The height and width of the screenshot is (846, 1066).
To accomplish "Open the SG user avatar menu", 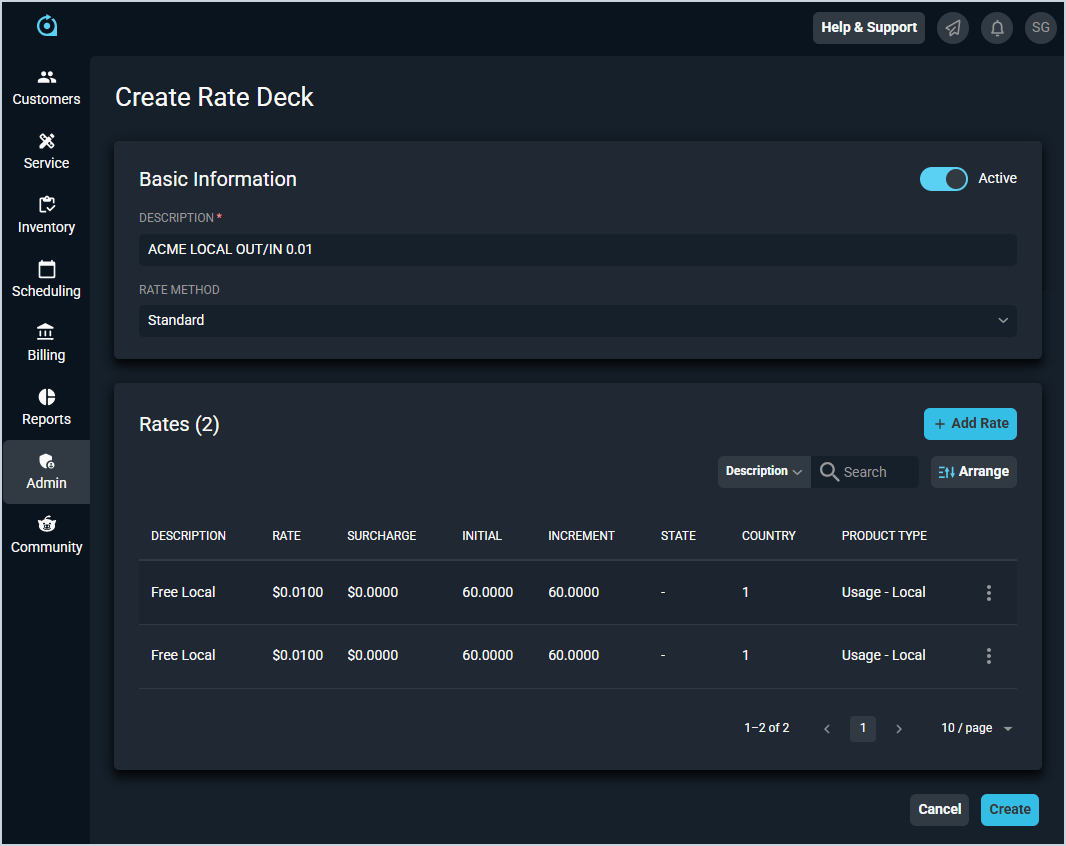I will (1041, 28).
